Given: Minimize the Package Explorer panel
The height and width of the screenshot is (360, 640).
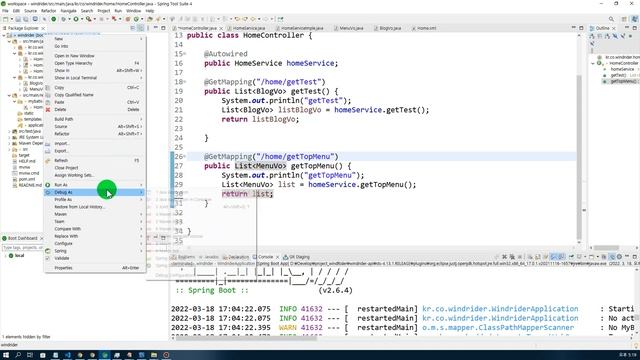Looking at the screenshot, I should (x=156, y=28).
